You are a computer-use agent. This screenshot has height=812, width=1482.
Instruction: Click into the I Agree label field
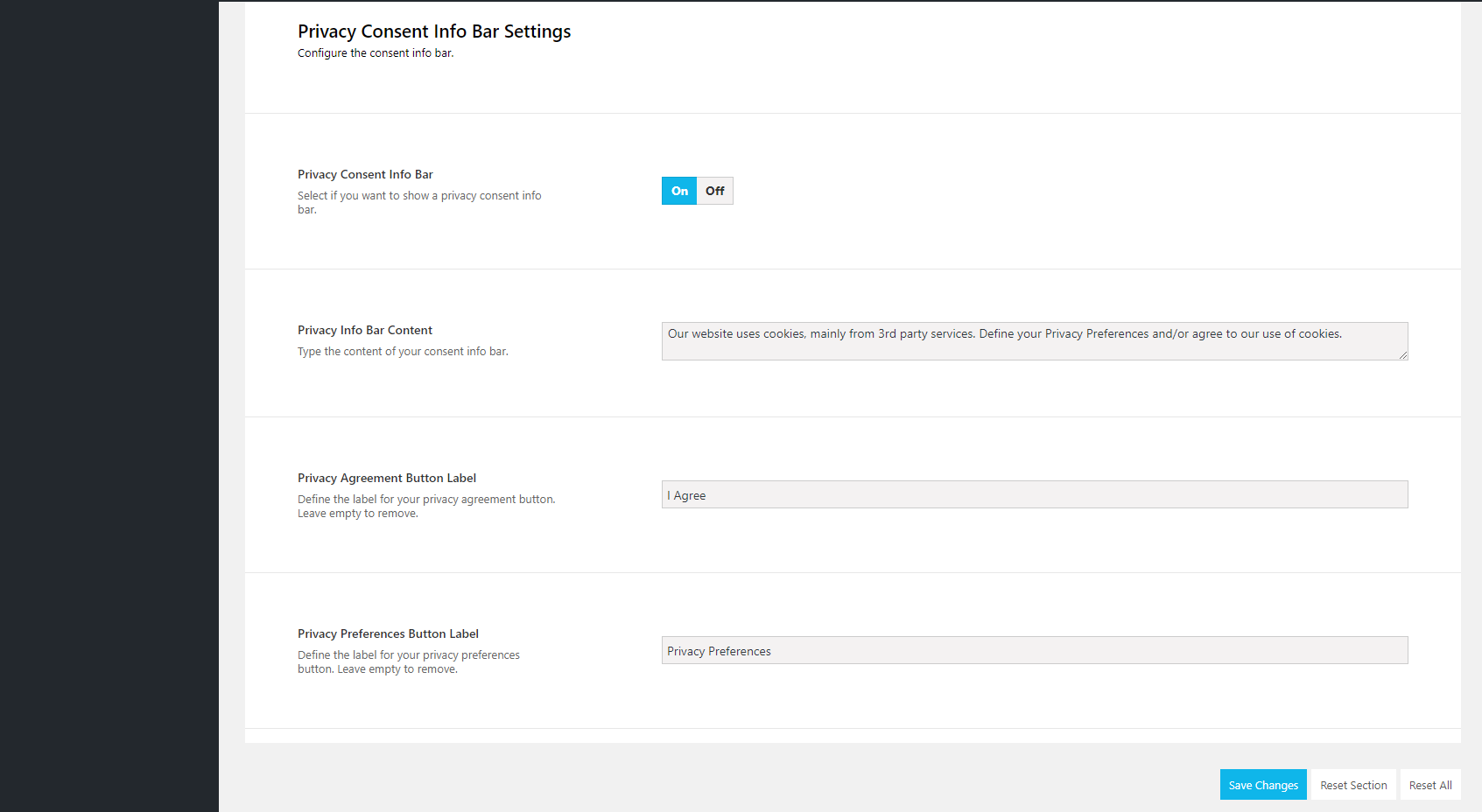pyautogui.click(x=1033, y=495)
